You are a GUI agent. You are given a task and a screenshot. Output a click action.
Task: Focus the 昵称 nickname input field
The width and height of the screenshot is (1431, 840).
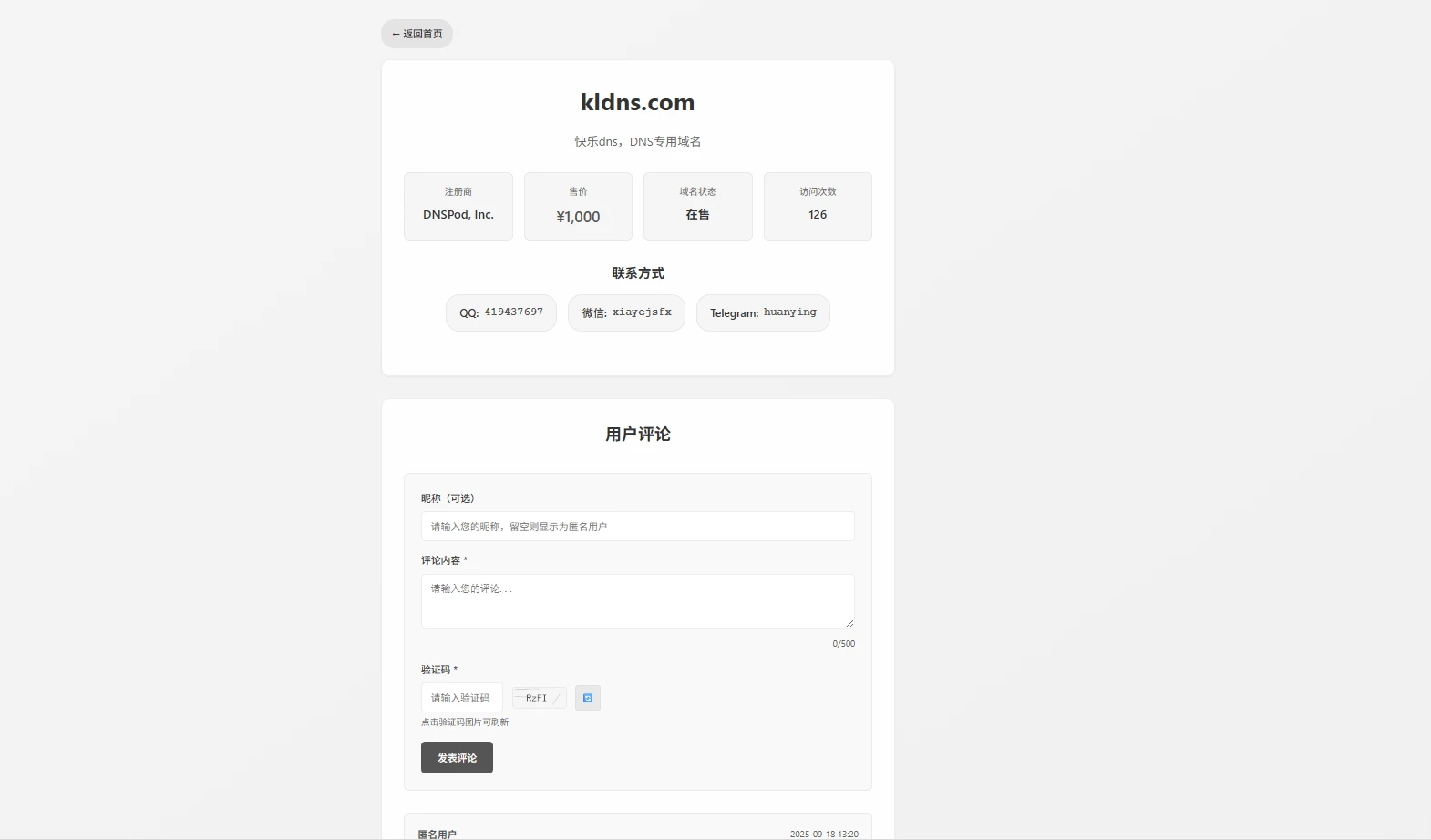click(x=637, y=527)
